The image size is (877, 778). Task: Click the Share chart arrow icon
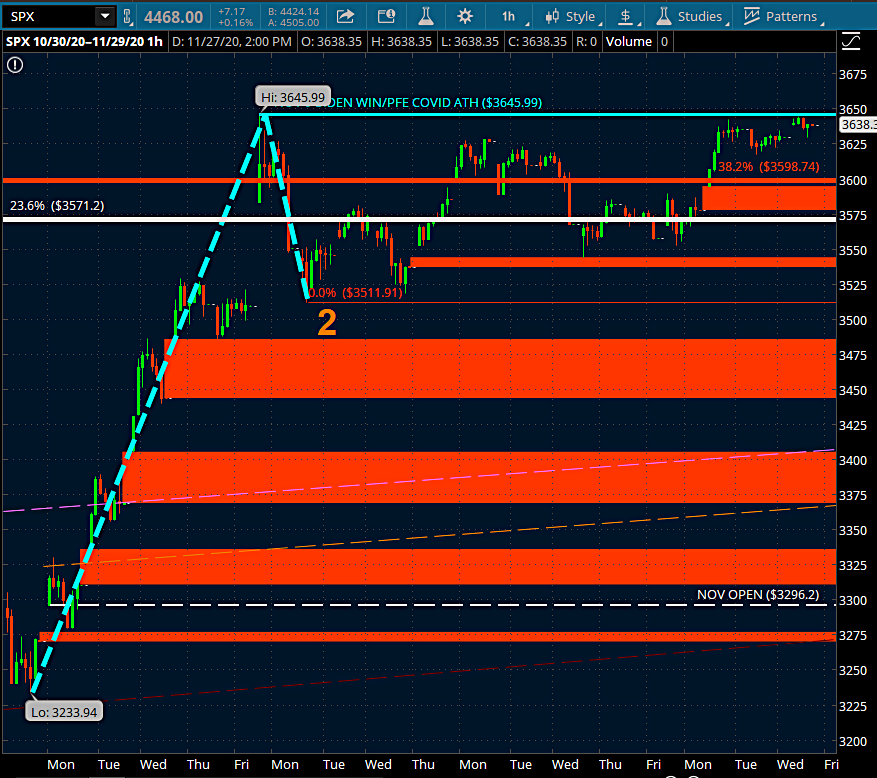345,16
